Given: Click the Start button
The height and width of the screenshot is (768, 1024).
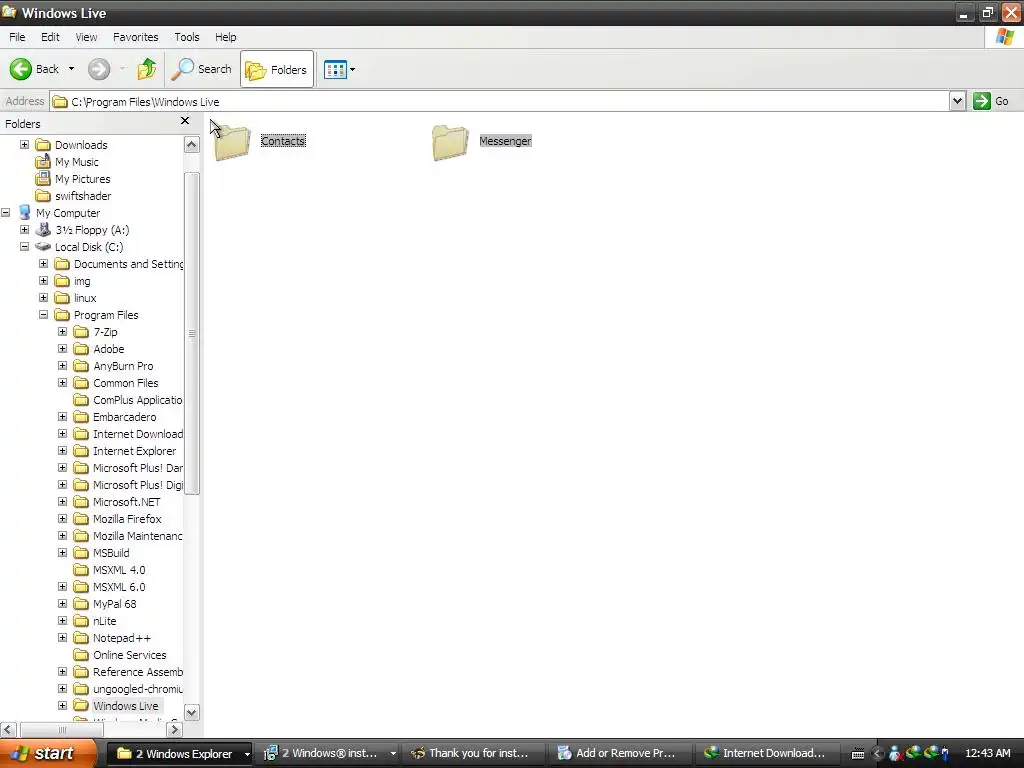Looking at the screenshot, I should point(48,753).
